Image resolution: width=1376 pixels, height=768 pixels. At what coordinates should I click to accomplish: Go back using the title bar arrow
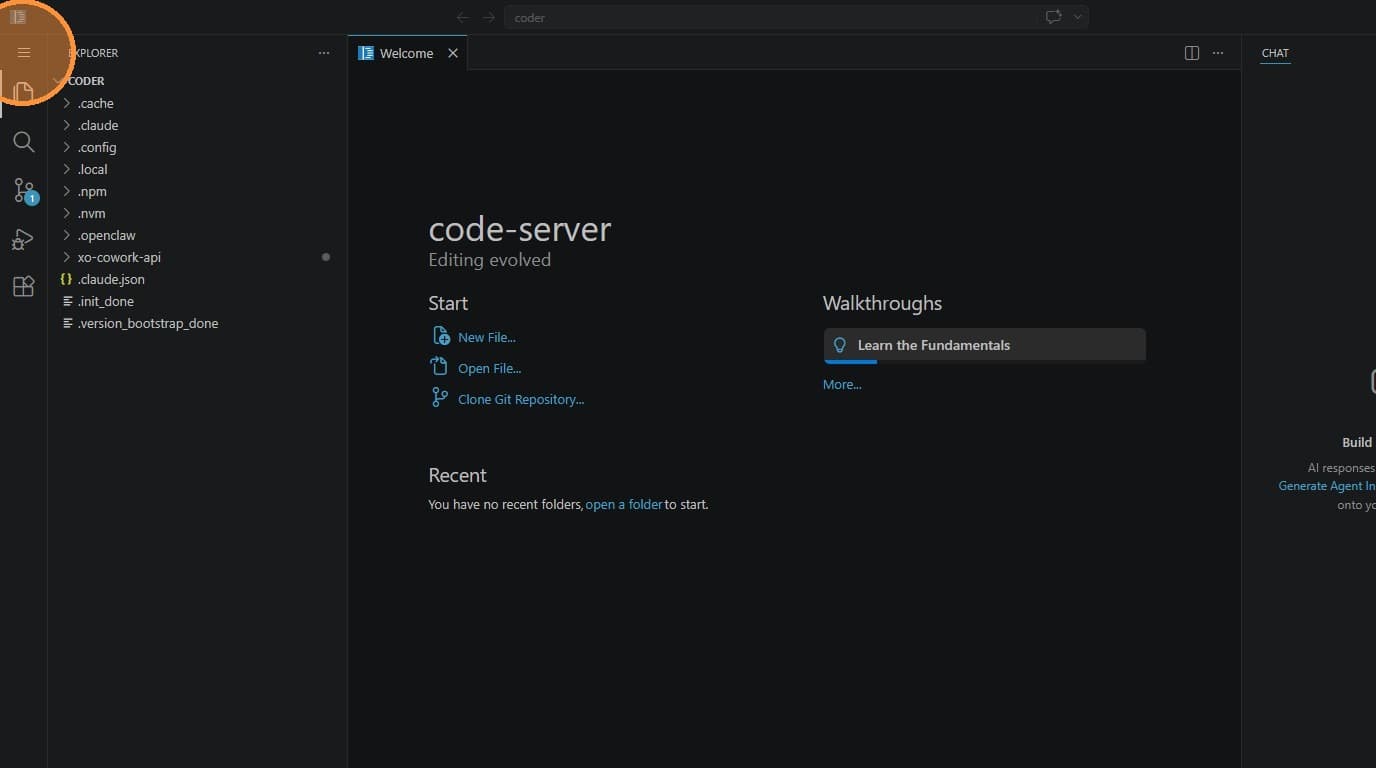pyautogui.click(x=462, y=17)
